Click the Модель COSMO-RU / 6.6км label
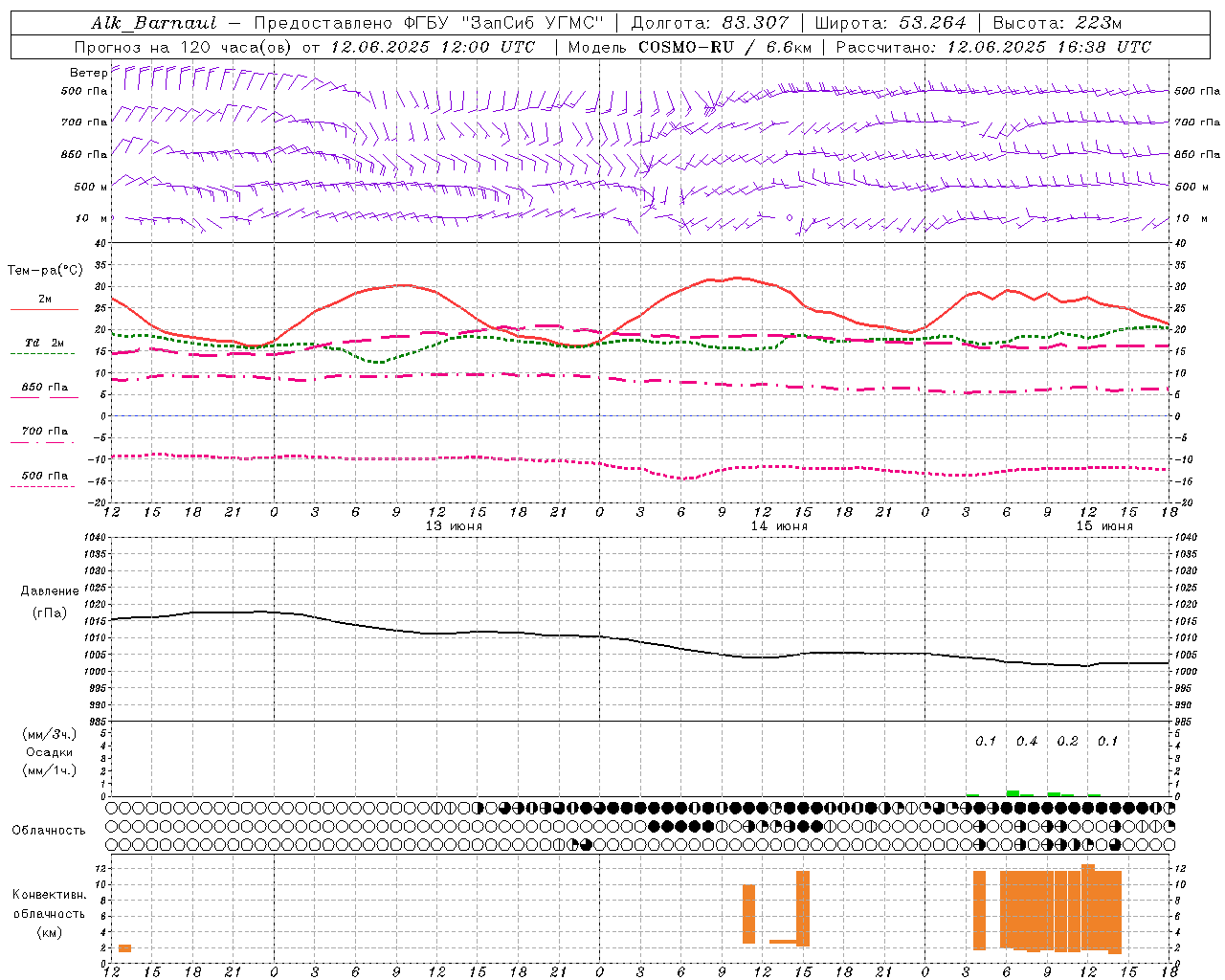Viewport: 1225px width, 980px height. coord(689,47)
